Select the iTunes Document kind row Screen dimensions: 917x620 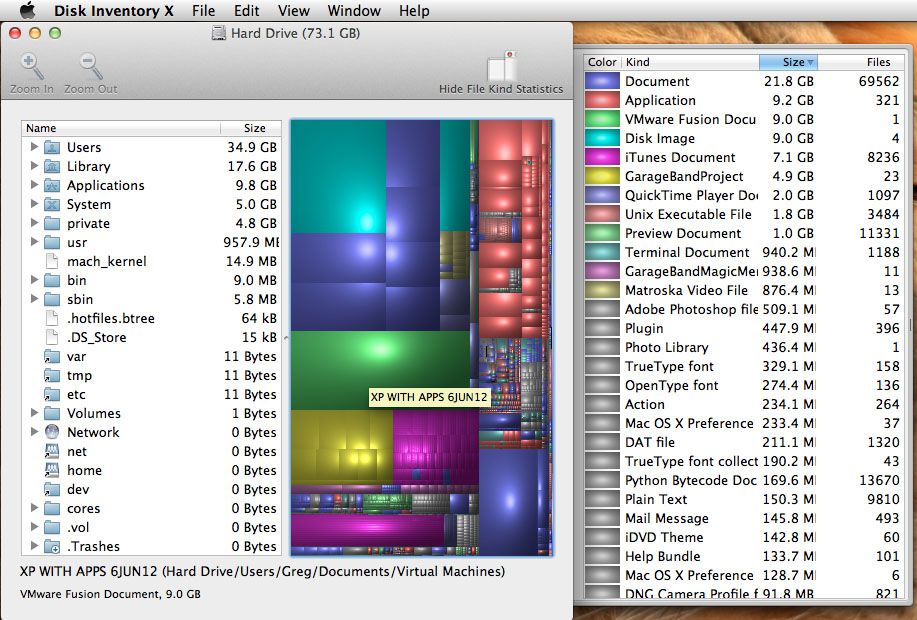click(743, 157)
